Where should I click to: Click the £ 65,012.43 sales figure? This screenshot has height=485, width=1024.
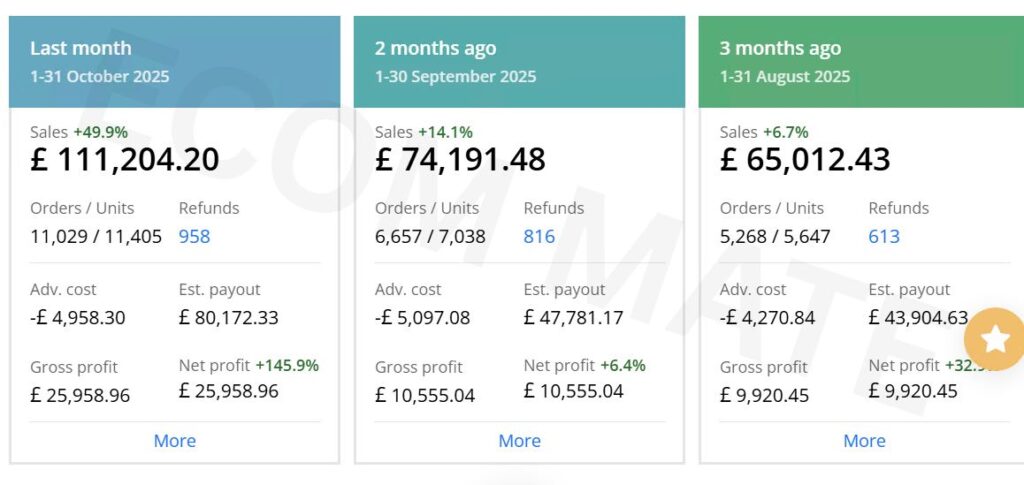point(805,160)
